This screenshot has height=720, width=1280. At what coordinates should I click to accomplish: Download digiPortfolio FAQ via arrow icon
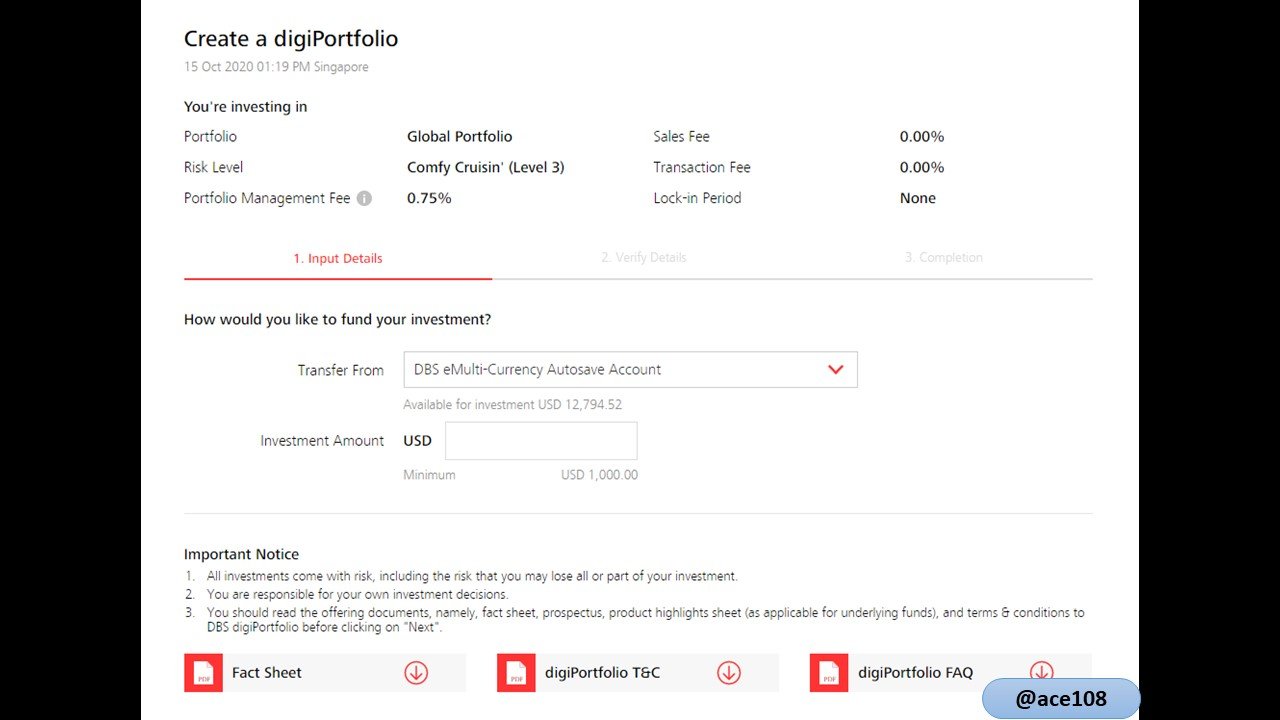(1042, 672)
